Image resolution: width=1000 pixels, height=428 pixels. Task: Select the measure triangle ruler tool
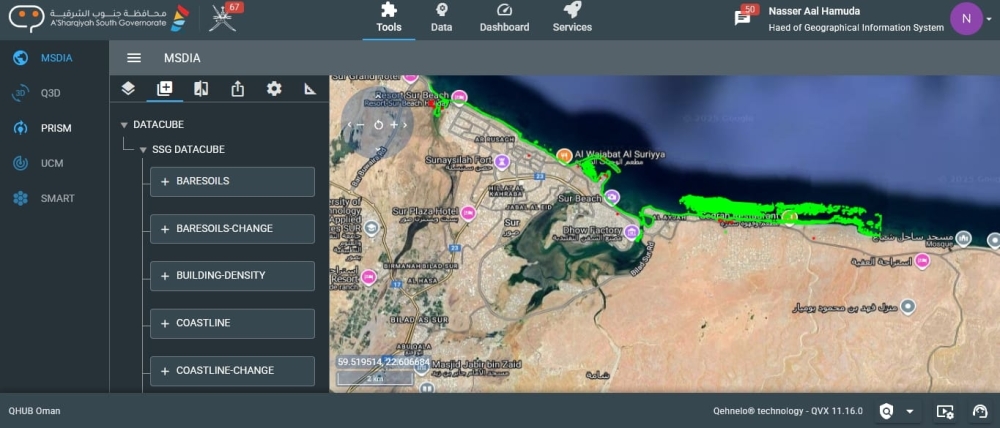click(x=310, y=89)
